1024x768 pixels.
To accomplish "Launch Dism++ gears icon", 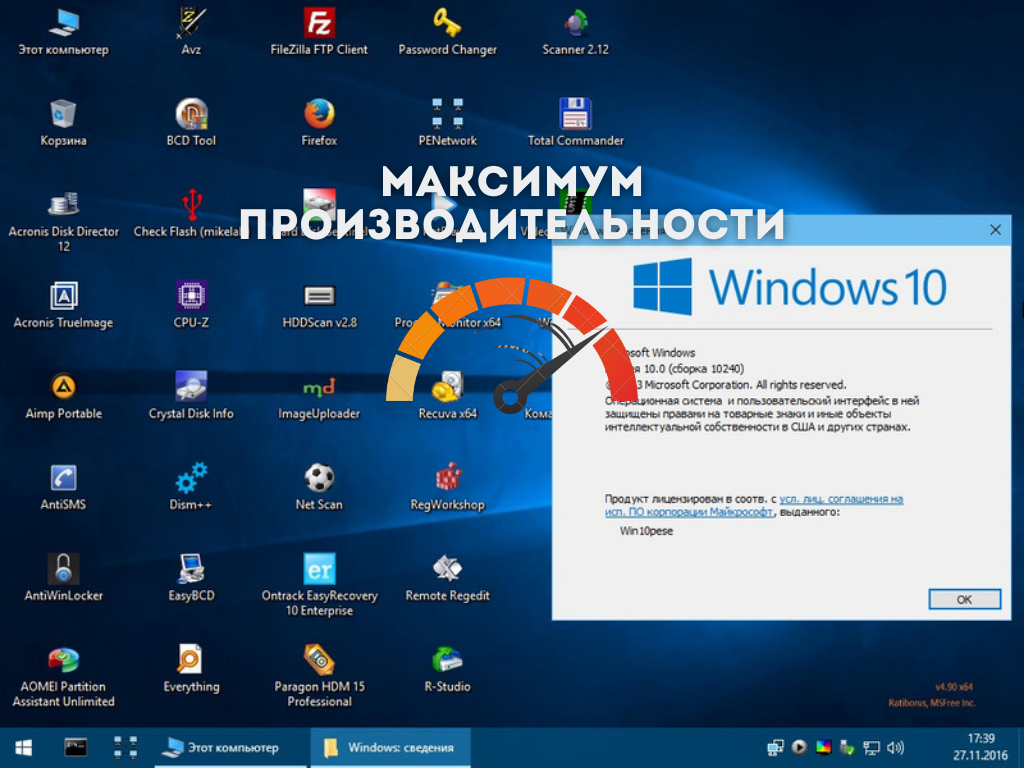I will 191,487.
